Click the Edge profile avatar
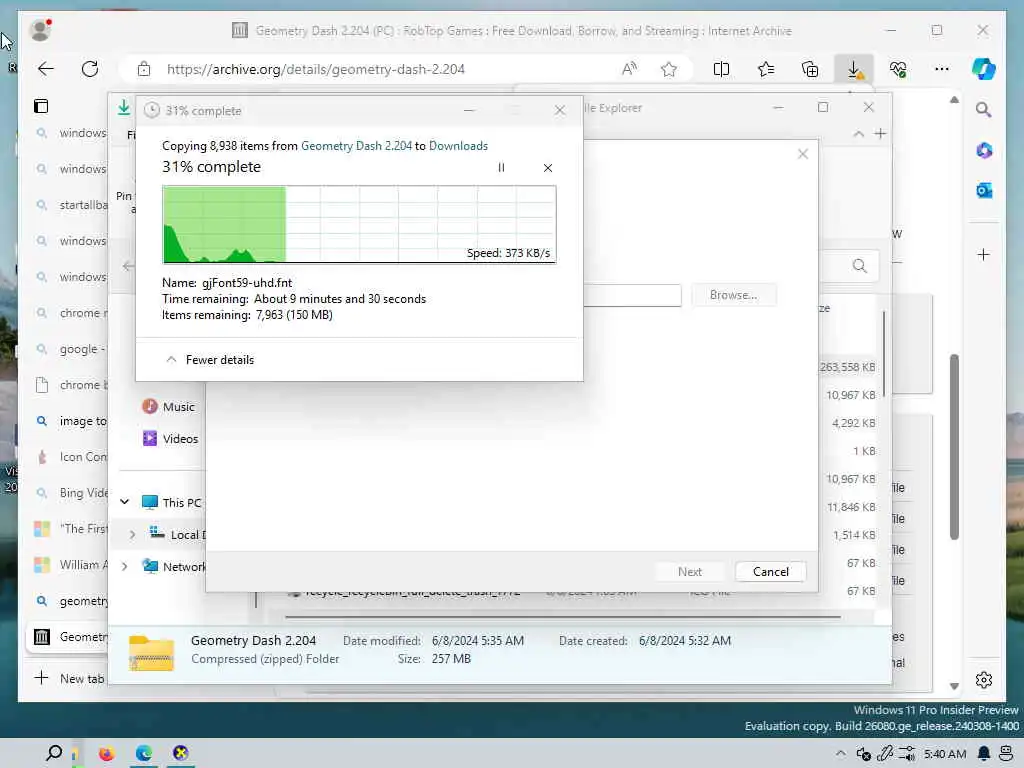1024x768 pixels. [40, 29]
